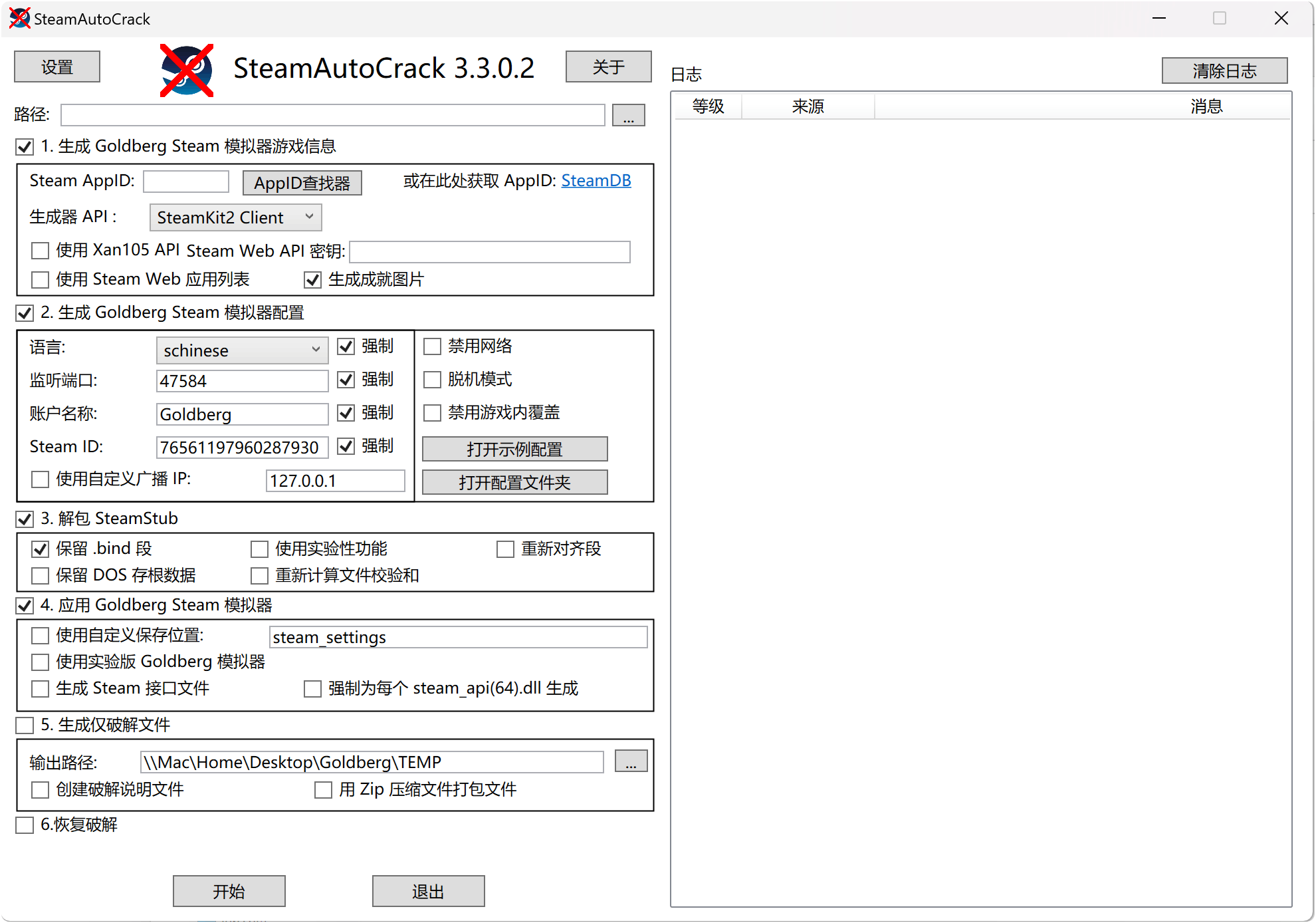Enable 重新计算文件校验和 checkbox
This screenshot has width=1316, height=923.
click(x=260, y=576)
